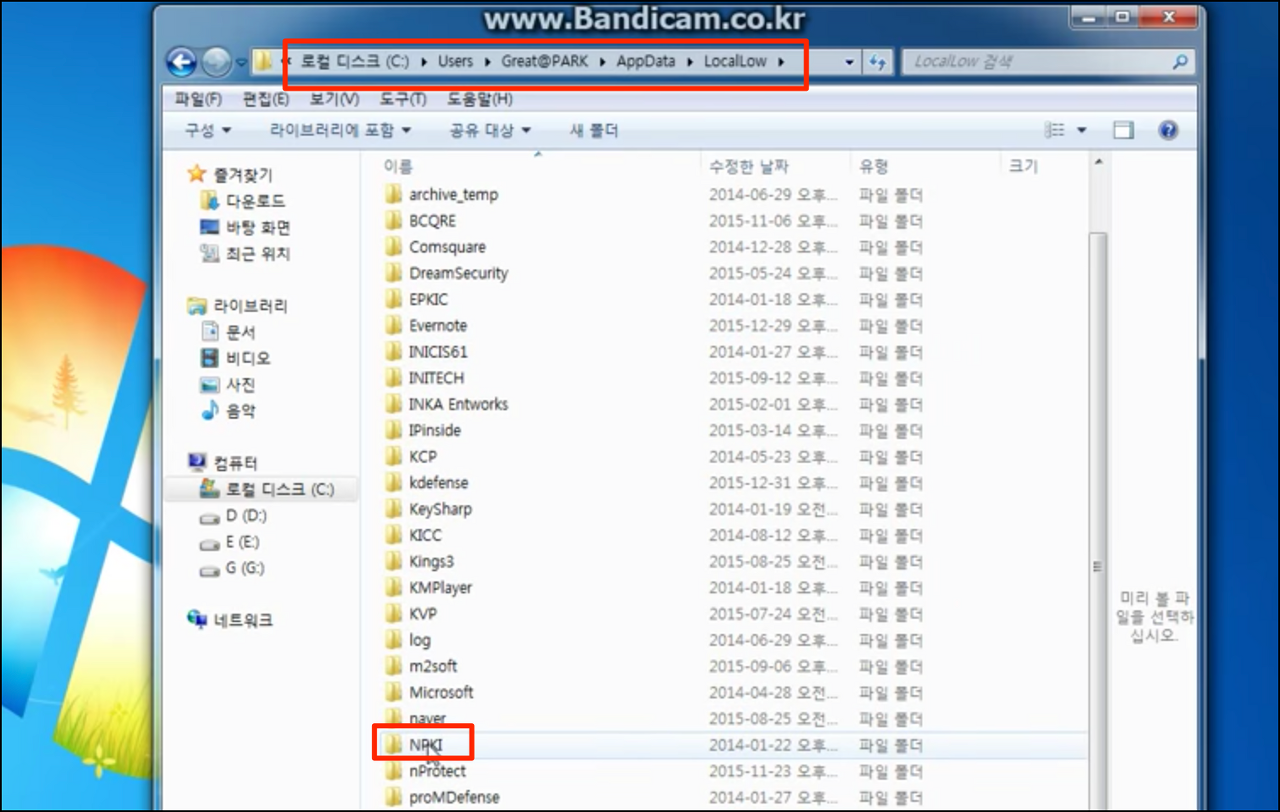
Task: Select the Evernote folder icon
Action: pyautogui.click(x=393, y=325)
